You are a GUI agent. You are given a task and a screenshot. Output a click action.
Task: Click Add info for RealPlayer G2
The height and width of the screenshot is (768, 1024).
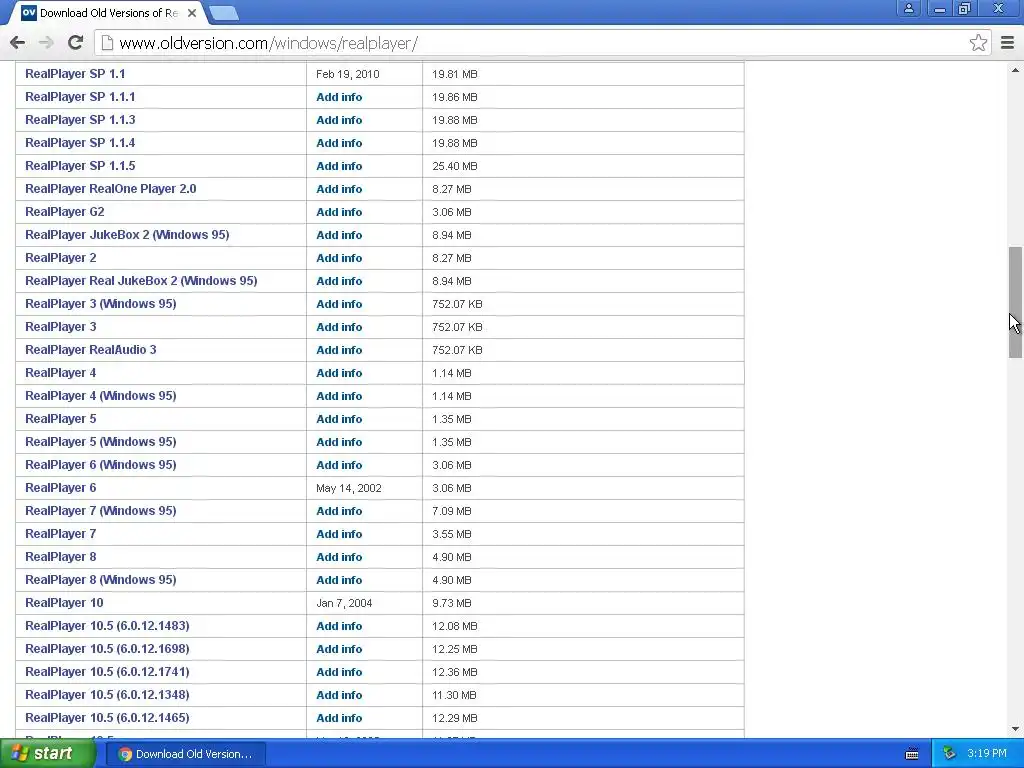pos(339,212)
